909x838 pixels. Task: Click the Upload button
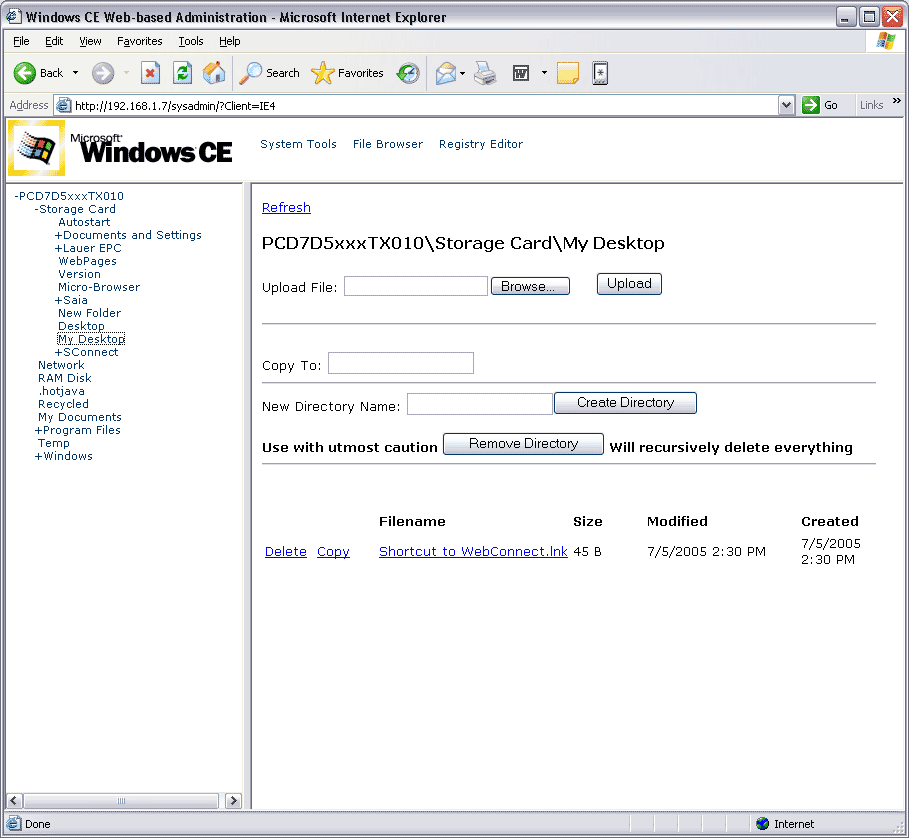coord(629,284)
